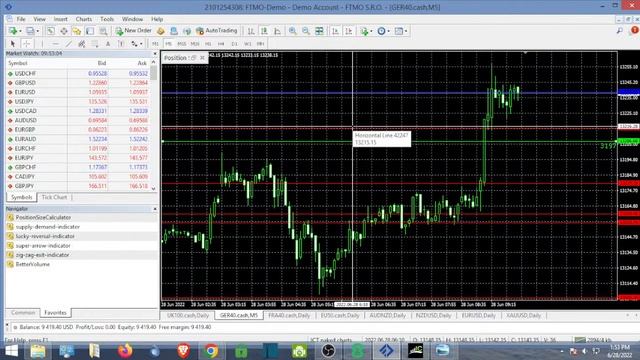Image resolution: width=640 pixels, height=360 pixels.
Task: Open the Strategy Tester icon
Action: click(103, 31)
